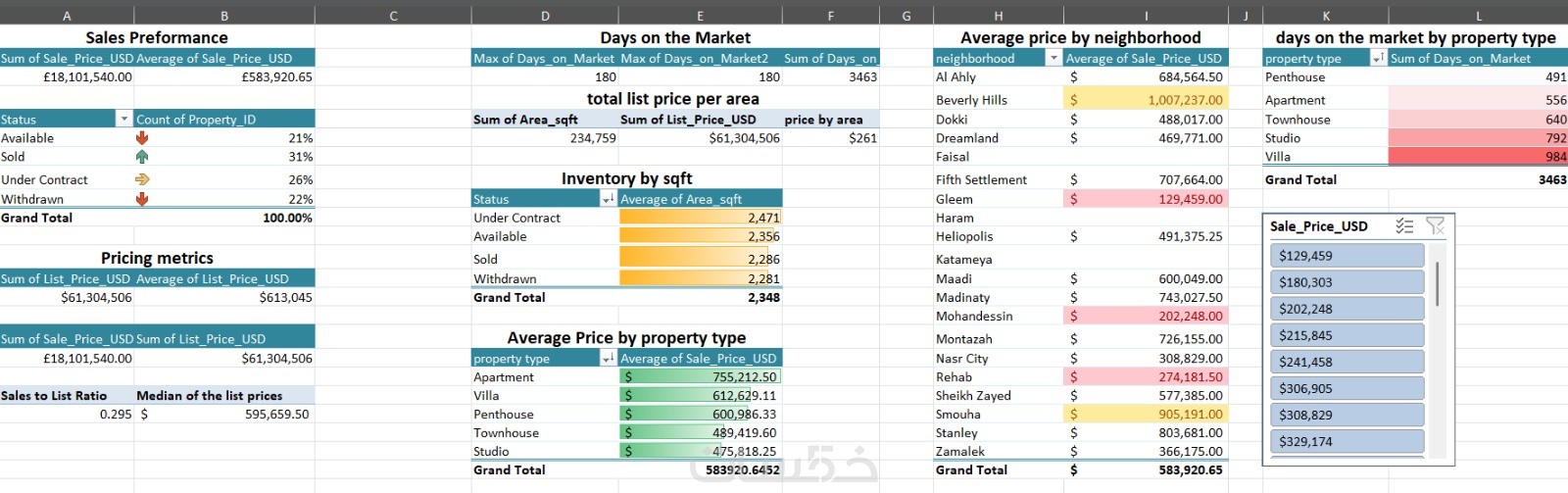Open the Status filter in Sales Performance table

pos(123,120)
